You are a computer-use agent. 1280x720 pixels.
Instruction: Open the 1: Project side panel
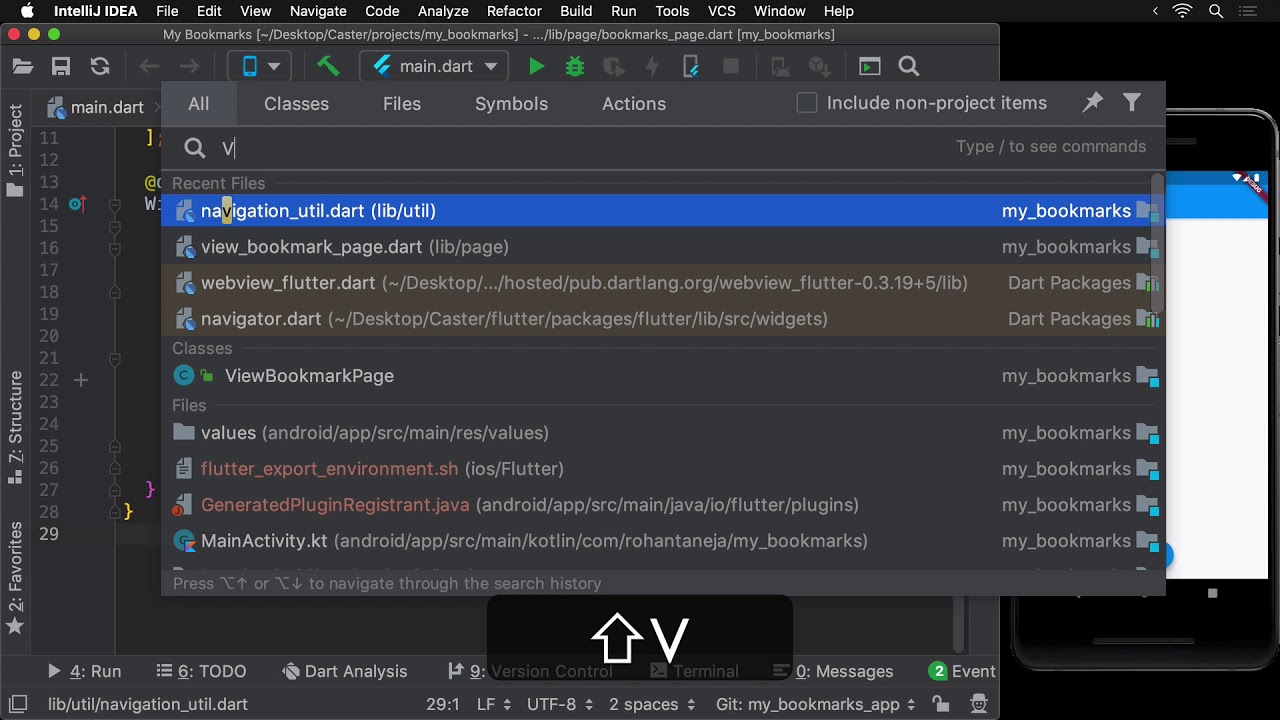pos(15,150)
